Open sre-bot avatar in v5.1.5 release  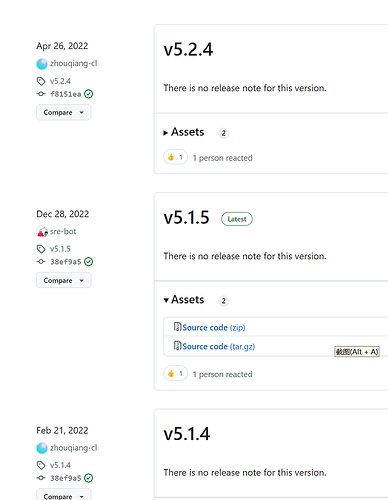coord(42,231)
